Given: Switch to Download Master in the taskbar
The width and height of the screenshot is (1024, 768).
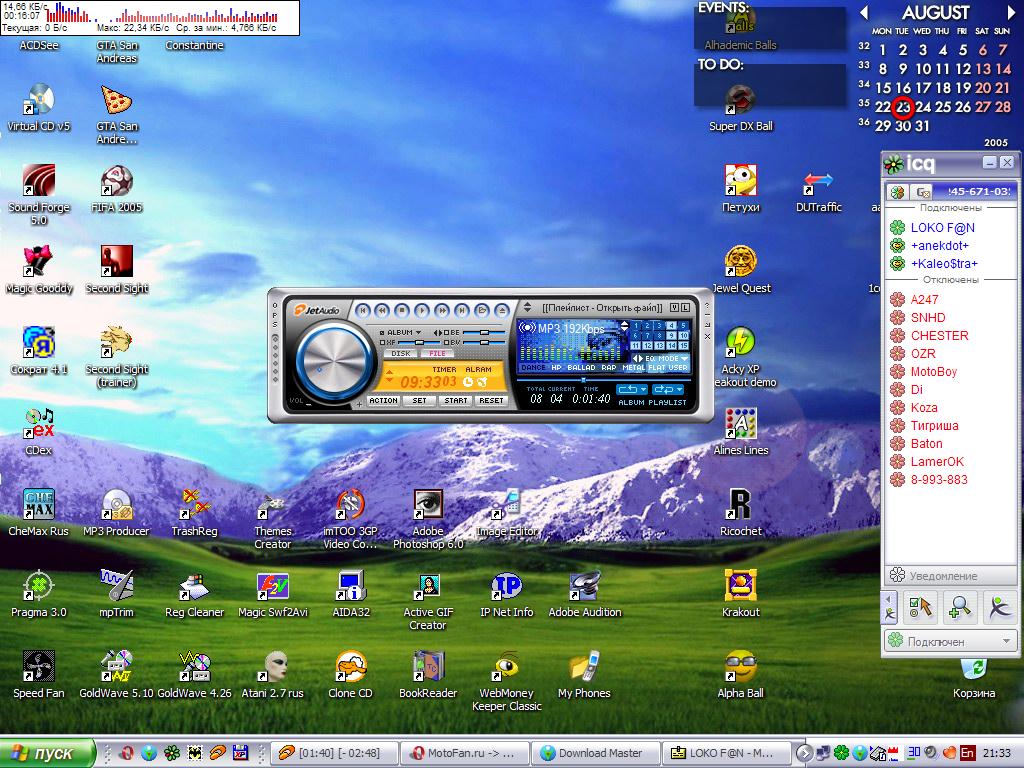Looking at the screenshot, I should point(595,753).
